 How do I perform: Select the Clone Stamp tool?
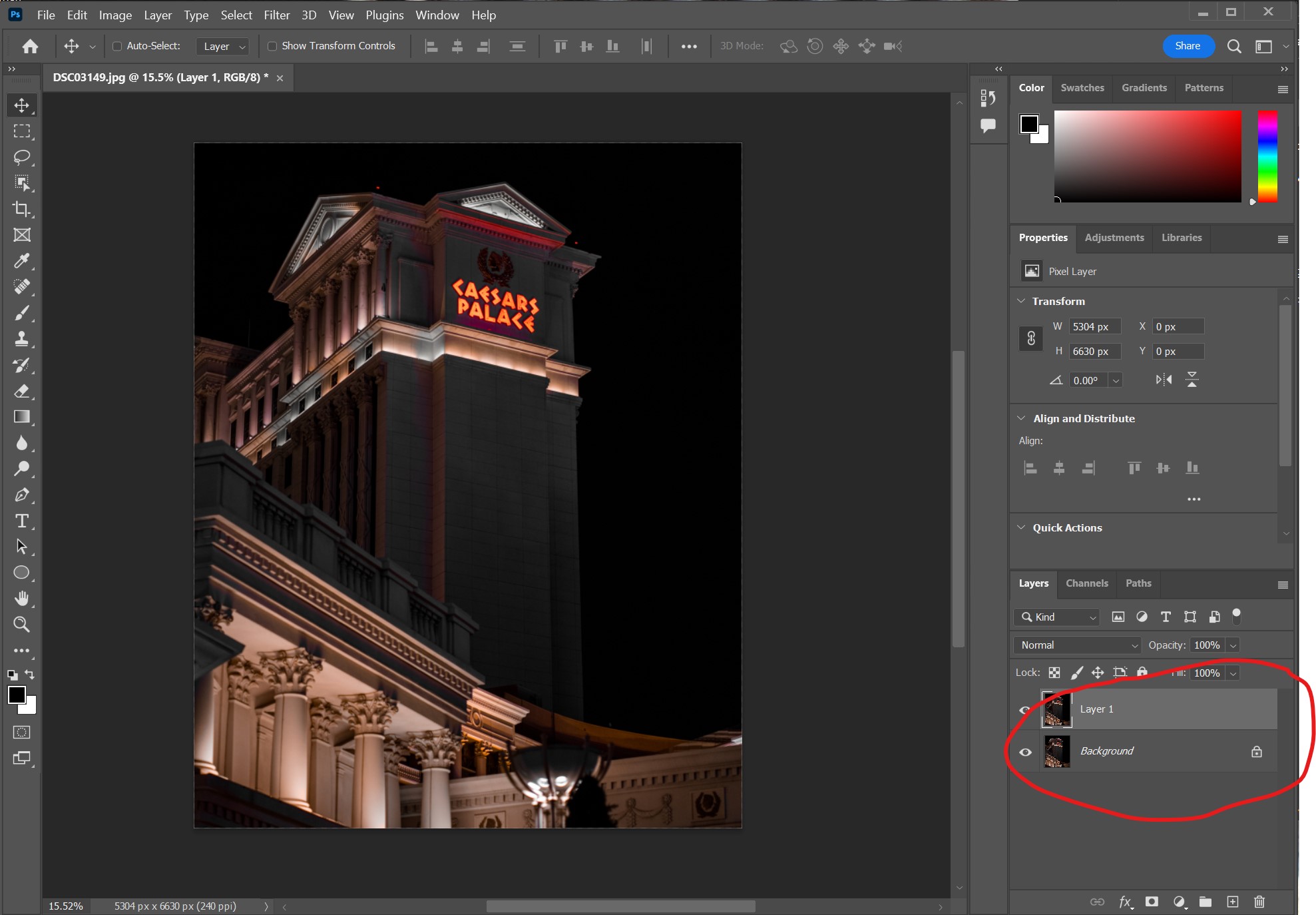(x=21, y=339)
